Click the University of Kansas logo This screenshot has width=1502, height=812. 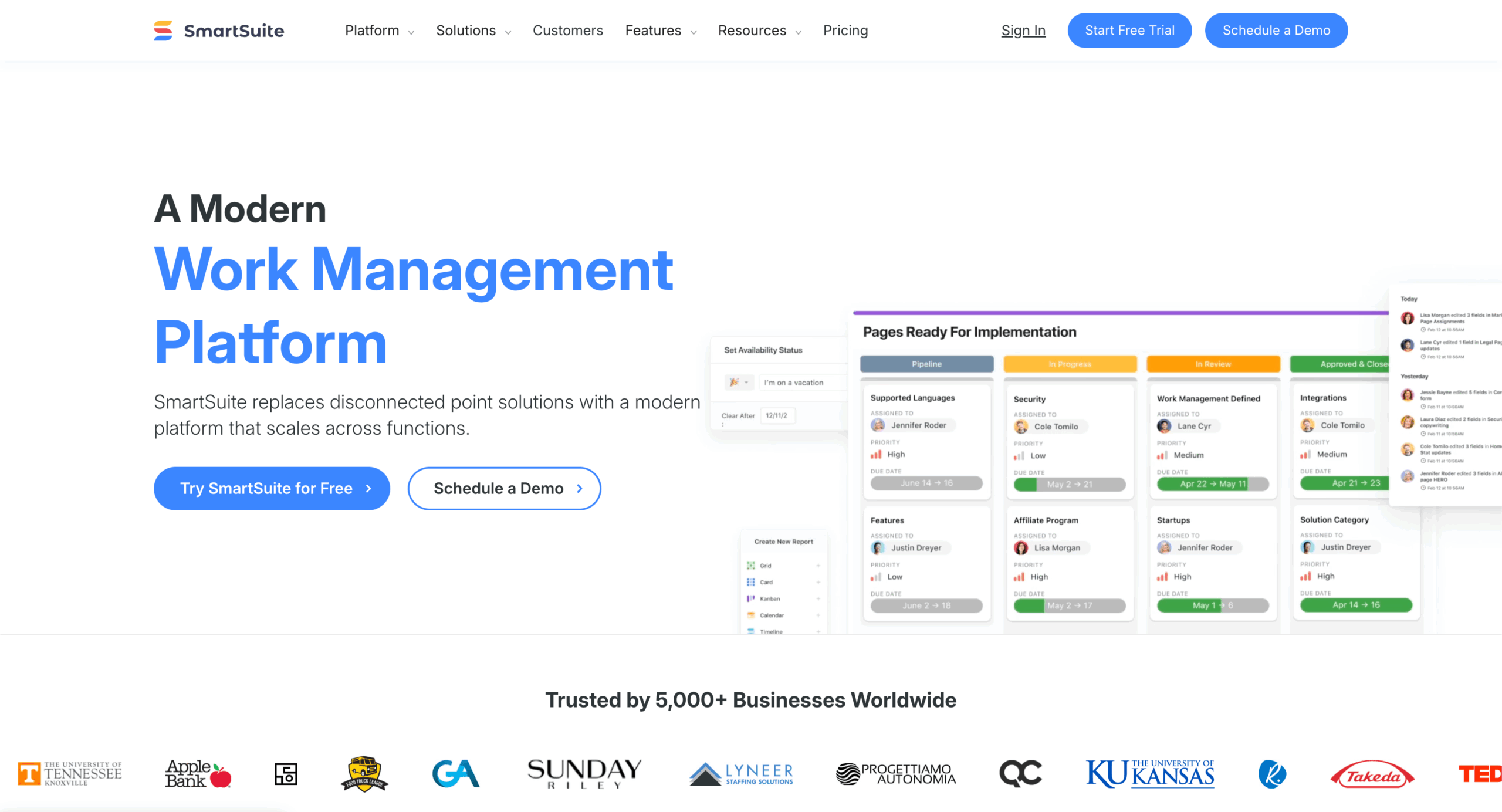point(1150,772)
